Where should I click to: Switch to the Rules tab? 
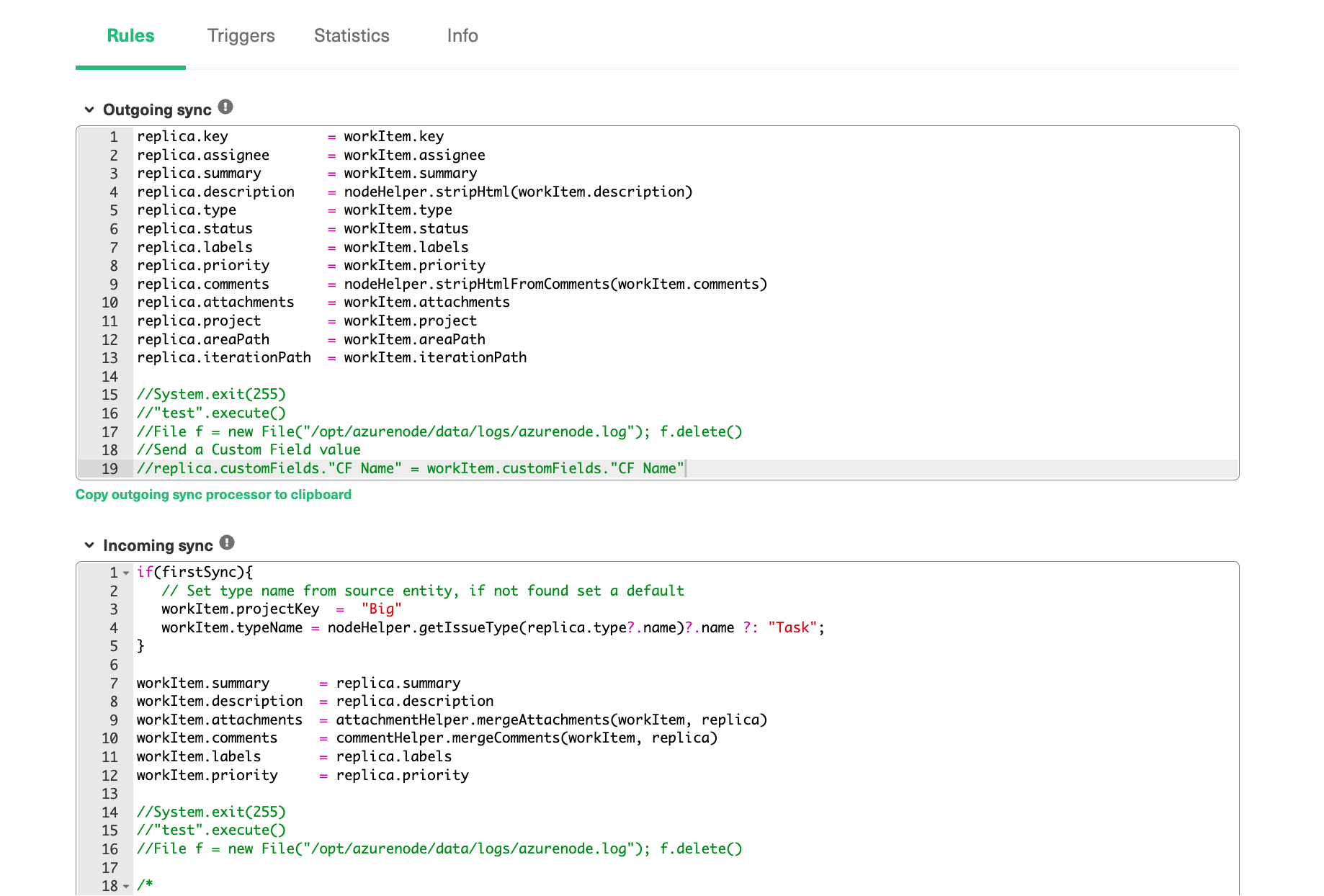pos(130,36)
